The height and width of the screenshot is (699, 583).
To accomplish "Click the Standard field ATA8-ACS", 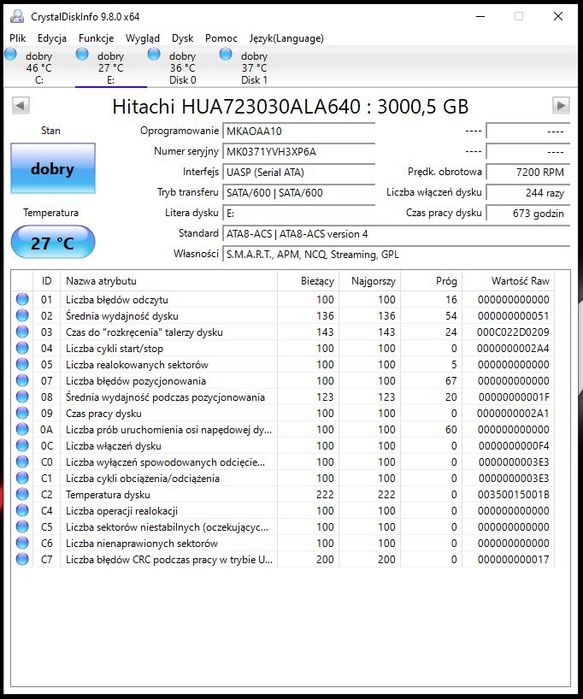I will (396, 234).
